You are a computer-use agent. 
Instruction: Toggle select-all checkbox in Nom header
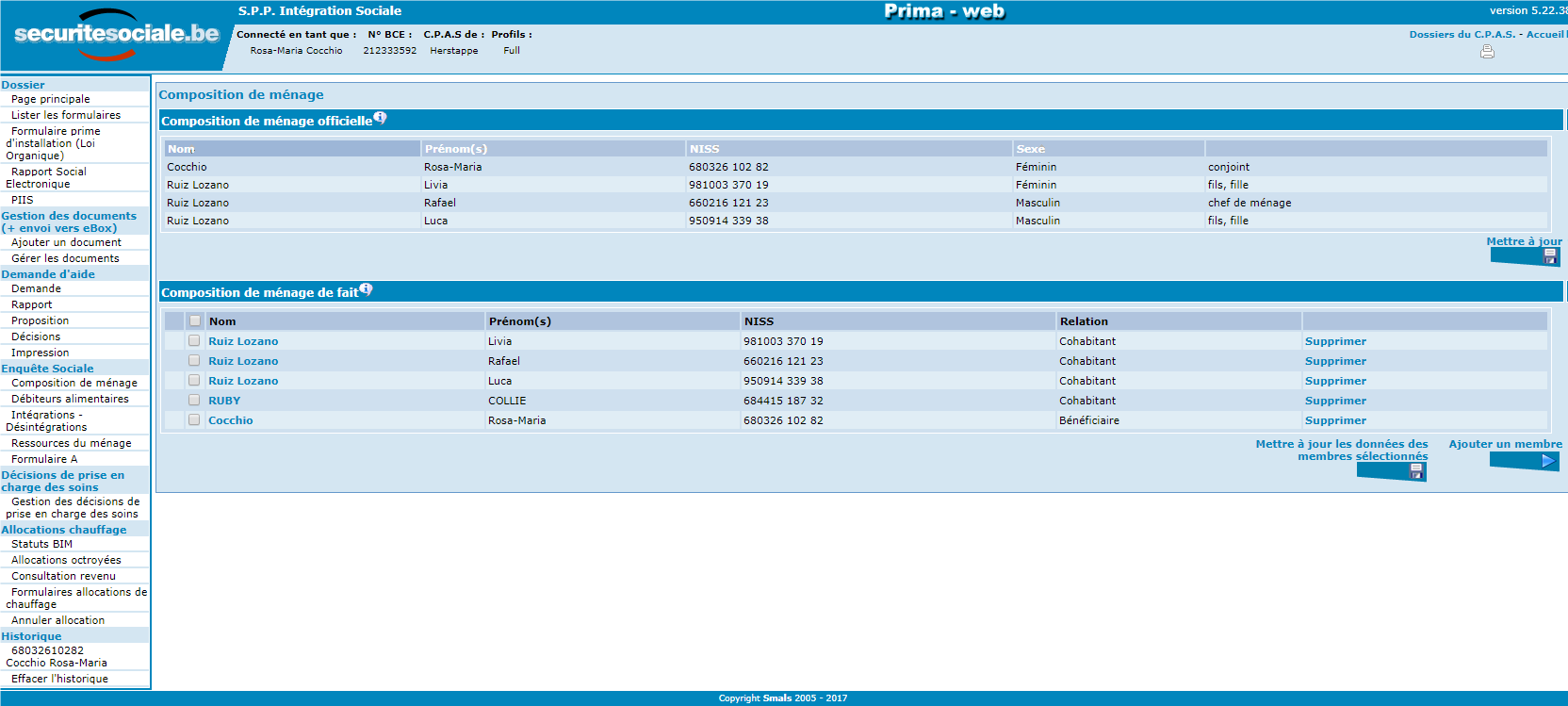click(x=195, y=320)
